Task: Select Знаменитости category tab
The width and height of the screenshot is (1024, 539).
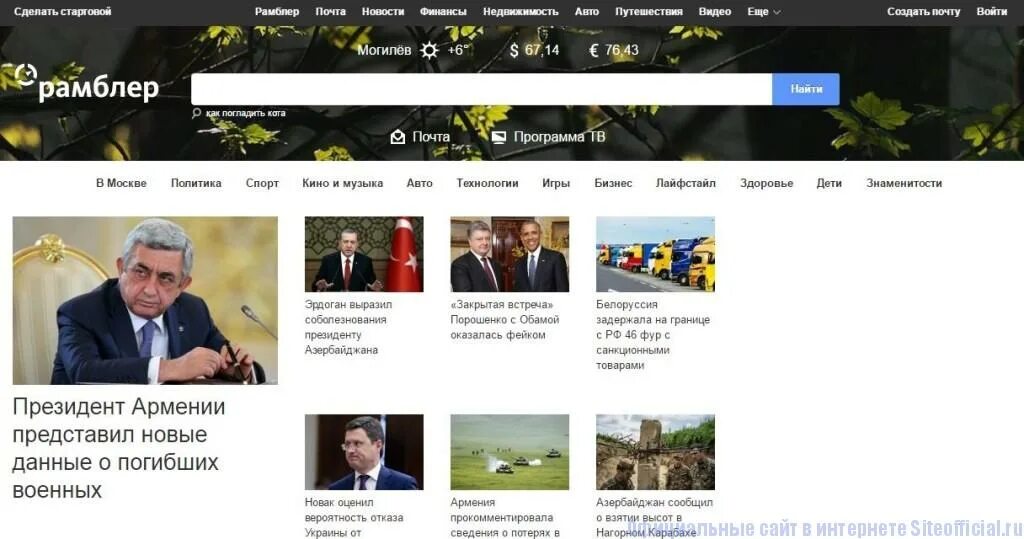Action: tap(904, 184)
